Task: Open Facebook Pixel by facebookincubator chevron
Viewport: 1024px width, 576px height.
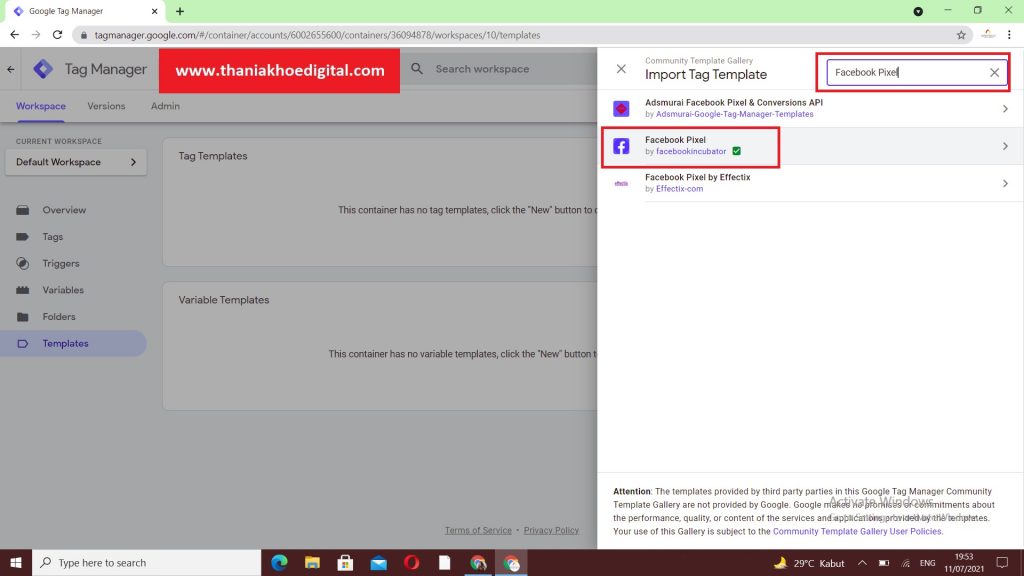Action: click(1004, 146)
